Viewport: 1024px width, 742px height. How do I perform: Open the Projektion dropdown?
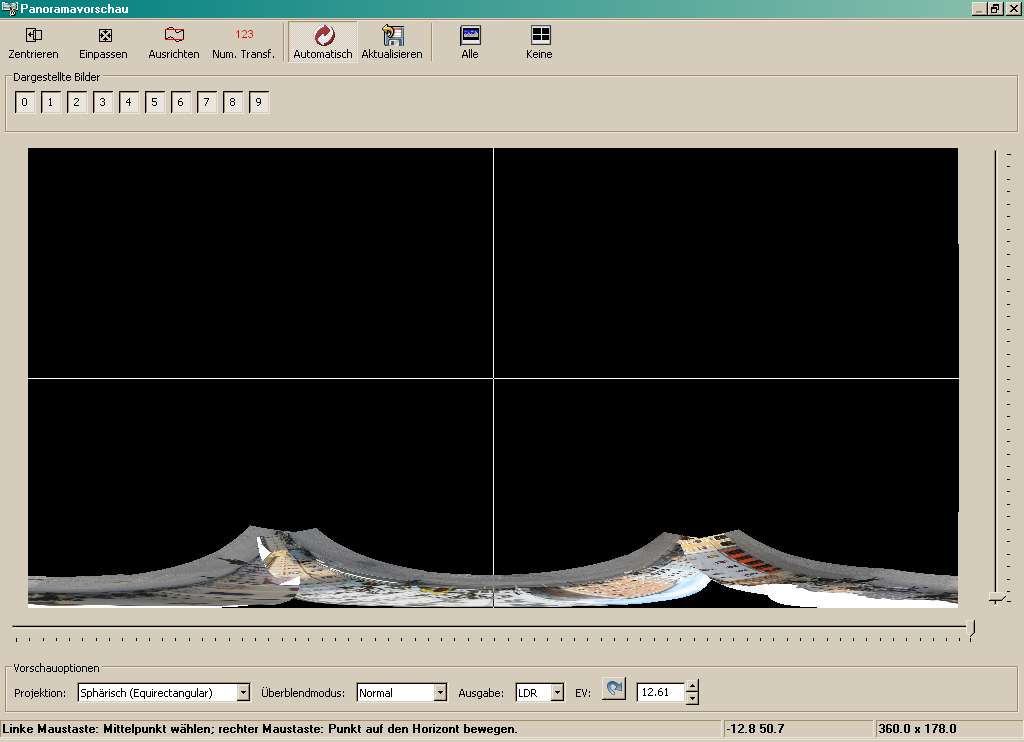tap(243, 692)
